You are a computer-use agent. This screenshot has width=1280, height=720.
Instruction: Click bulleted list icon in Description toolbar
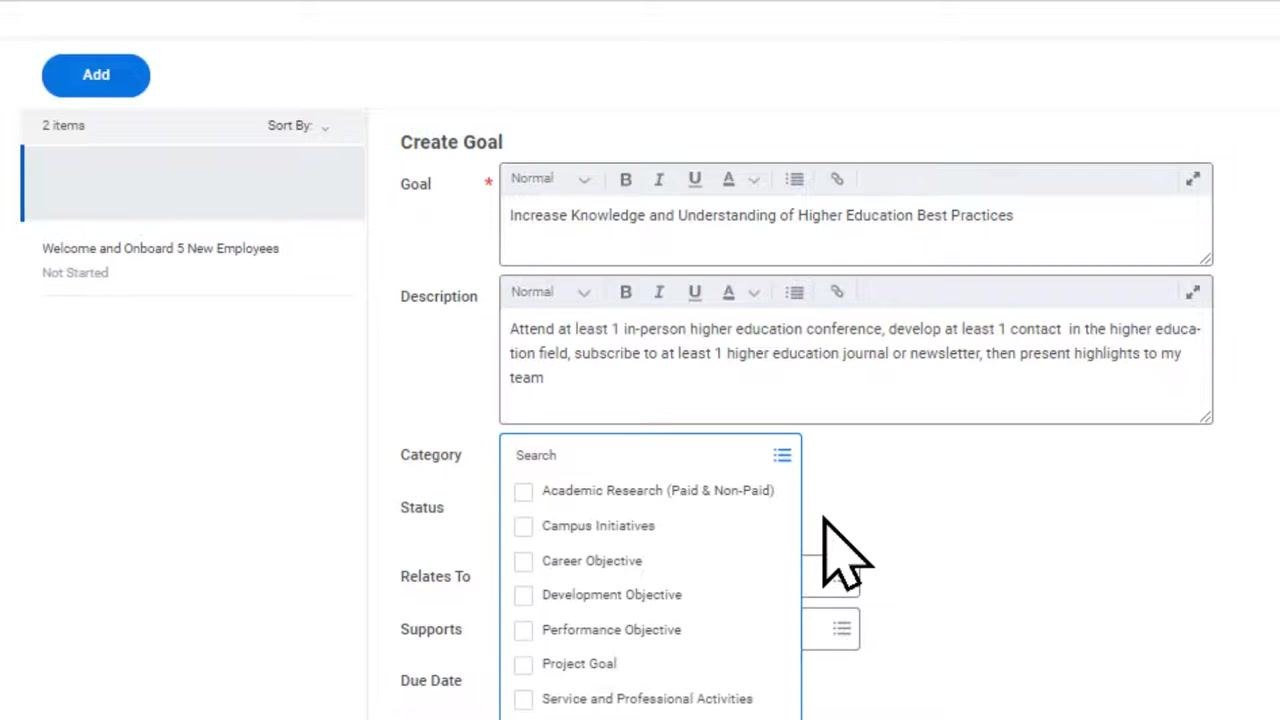point(794,292)
